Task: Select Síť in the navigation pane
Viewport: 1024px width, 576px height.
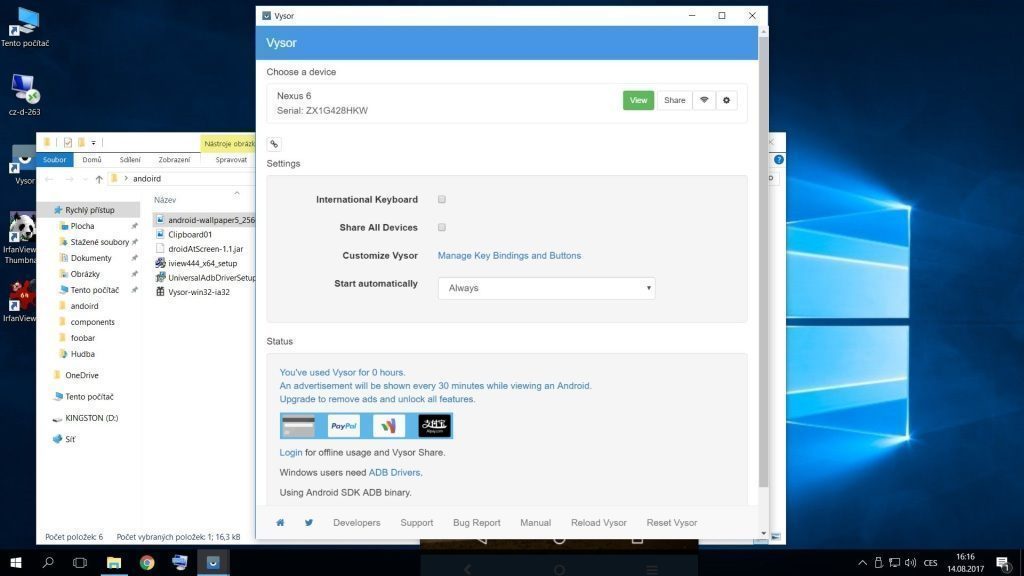Action: click(70, 440)
